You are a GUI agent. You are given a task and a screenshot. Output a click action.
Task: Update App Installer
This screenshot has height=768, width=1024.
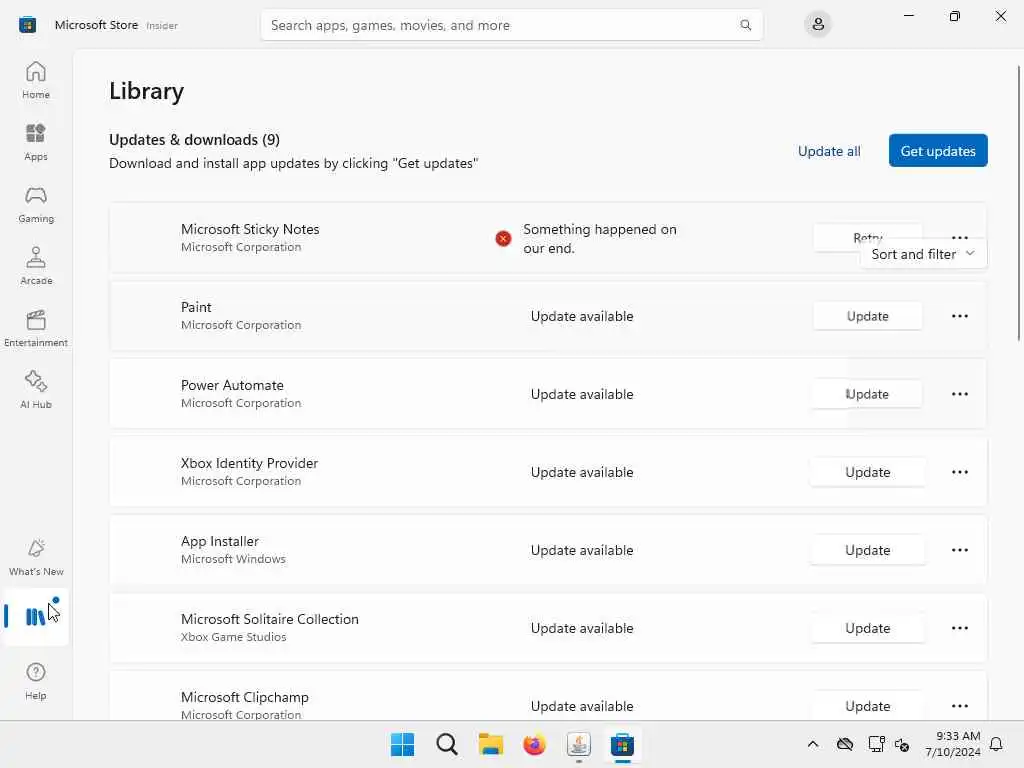click(x=867, y=550)
